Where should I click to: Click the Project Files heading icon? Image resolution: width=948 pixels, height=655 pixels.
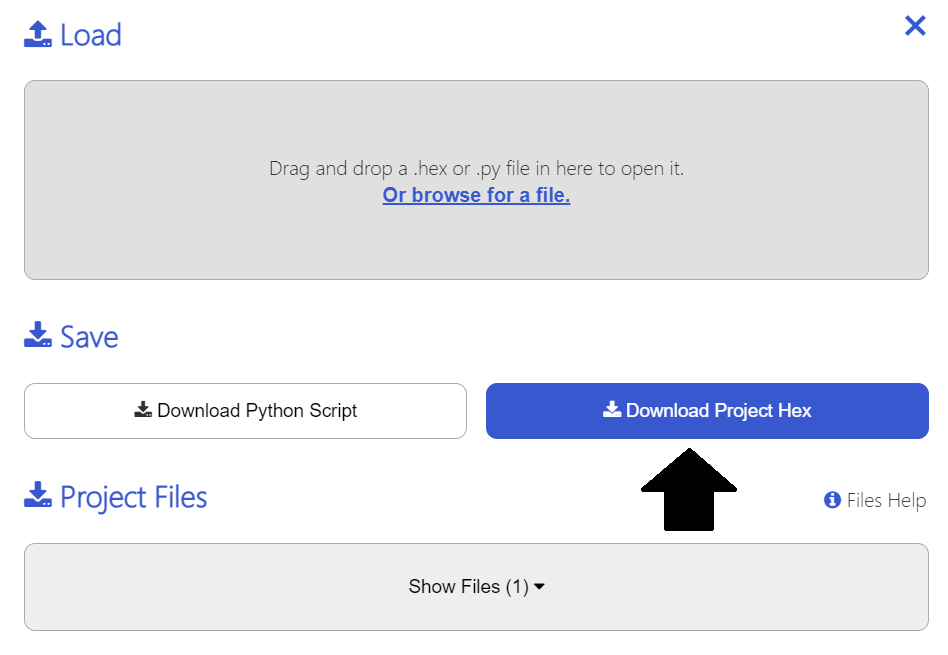click(x=37, y=494)
